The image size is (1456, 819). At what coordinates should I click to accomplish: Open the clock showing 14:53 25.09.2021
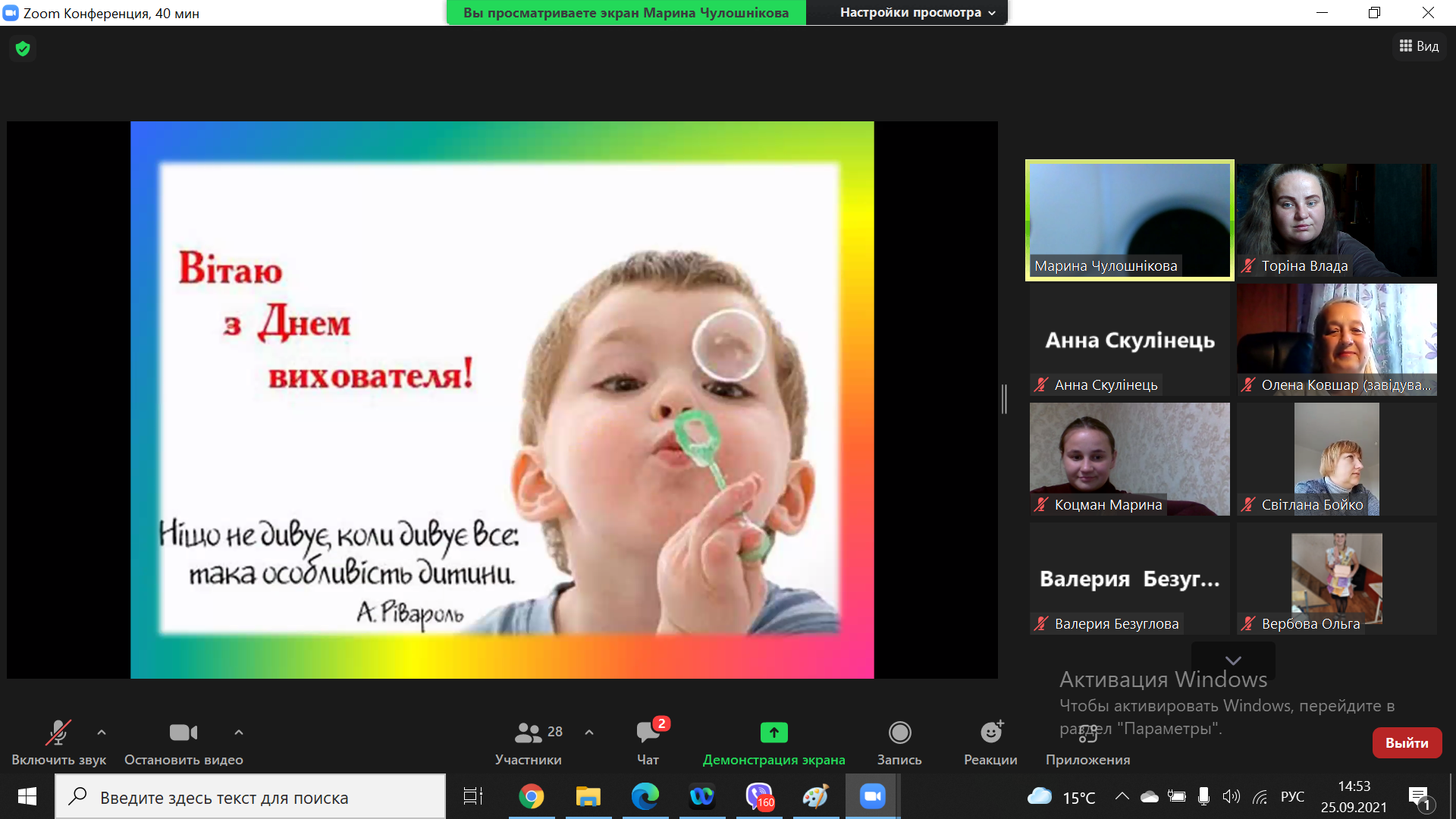pyautogui.click(x=1354, y=796)
